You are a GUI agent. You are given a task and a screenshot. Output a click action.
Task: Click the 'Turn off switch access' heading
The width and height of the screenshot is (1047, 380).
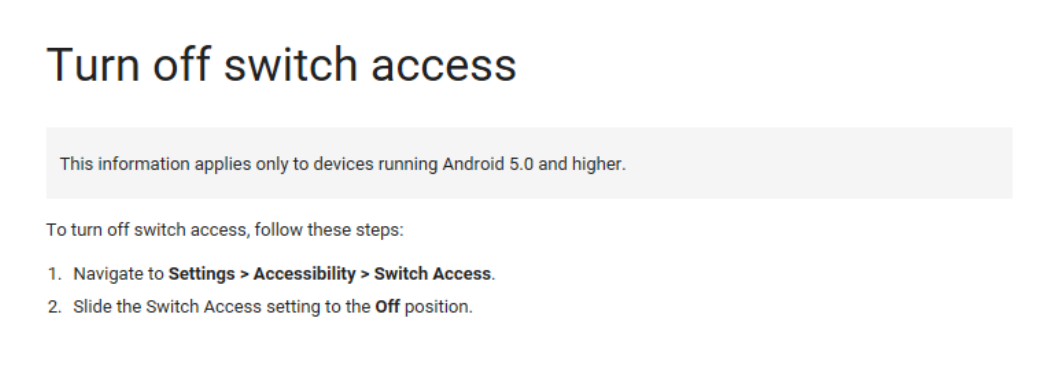point(281,65)
